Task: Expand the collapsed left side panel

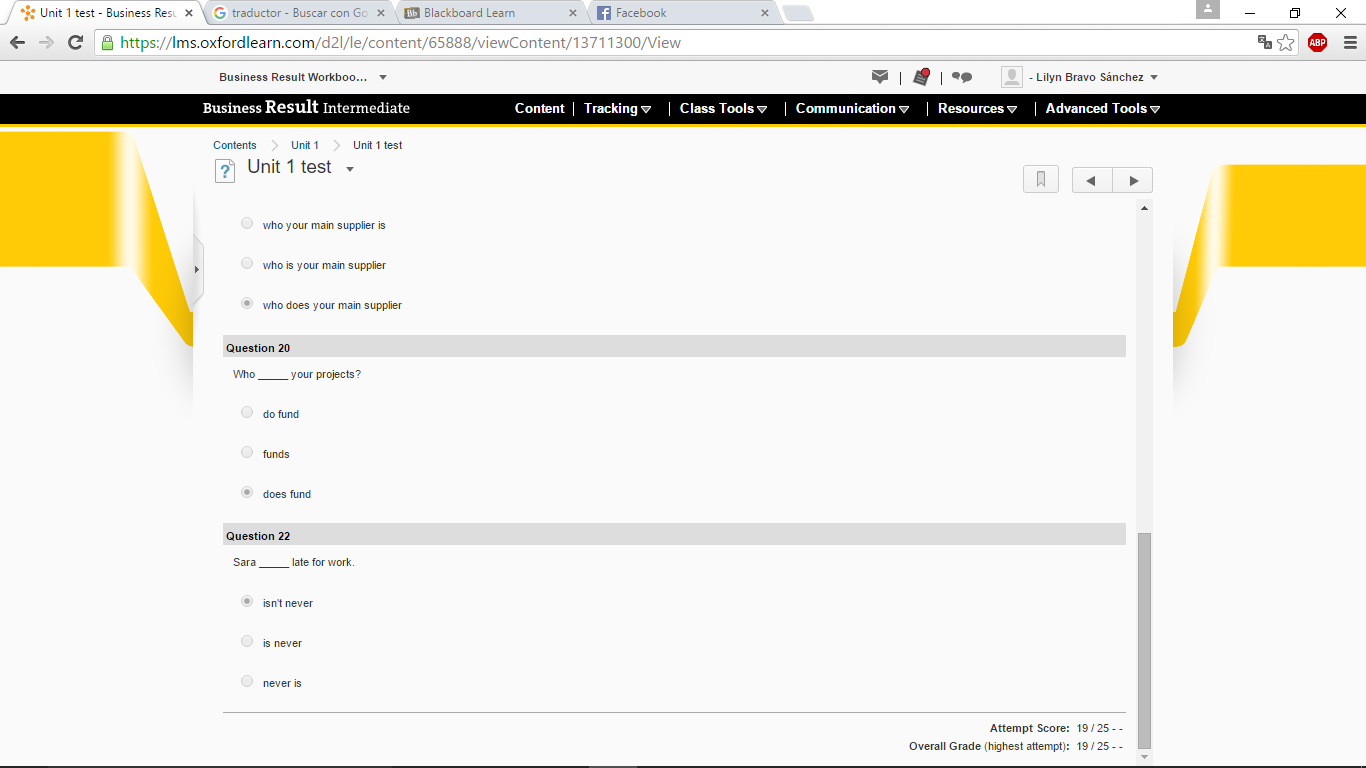Action: pos(197,269)
